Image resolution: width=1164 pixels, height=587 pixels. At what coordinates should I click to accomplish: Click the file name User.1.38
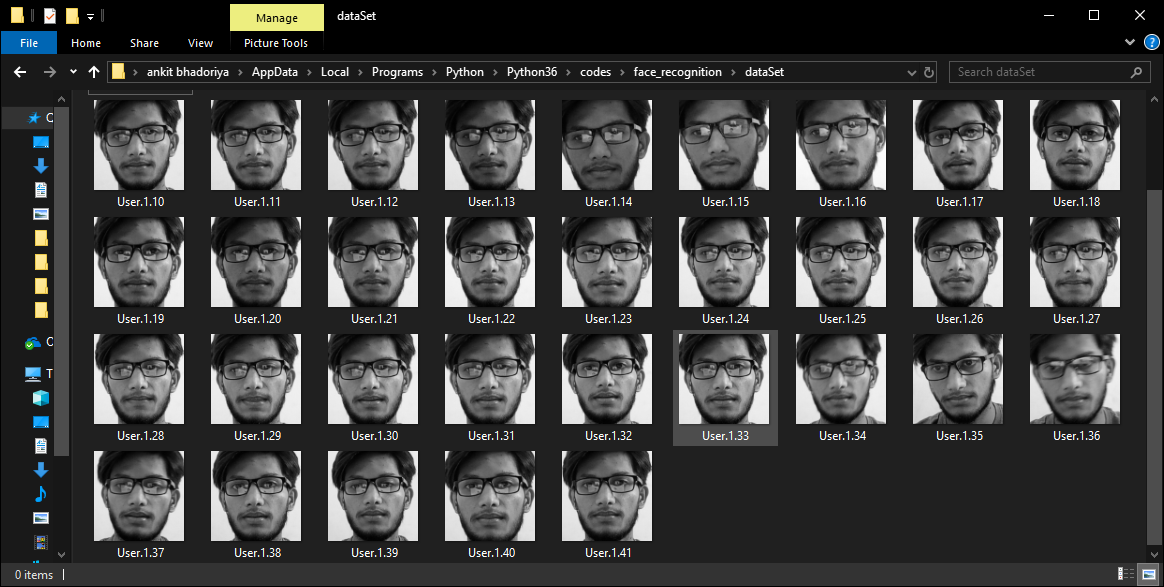[x=257, y=554]
